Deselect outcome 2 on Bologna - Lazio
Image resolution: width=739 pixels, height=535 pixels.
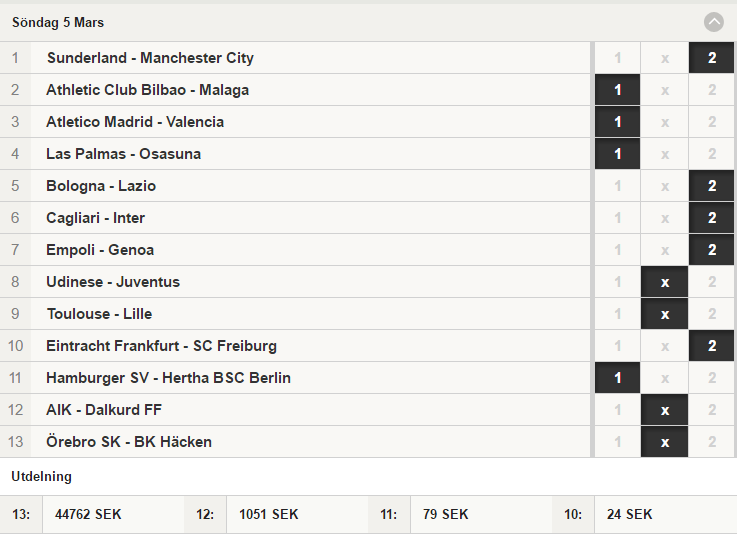(x=712, y=186)
